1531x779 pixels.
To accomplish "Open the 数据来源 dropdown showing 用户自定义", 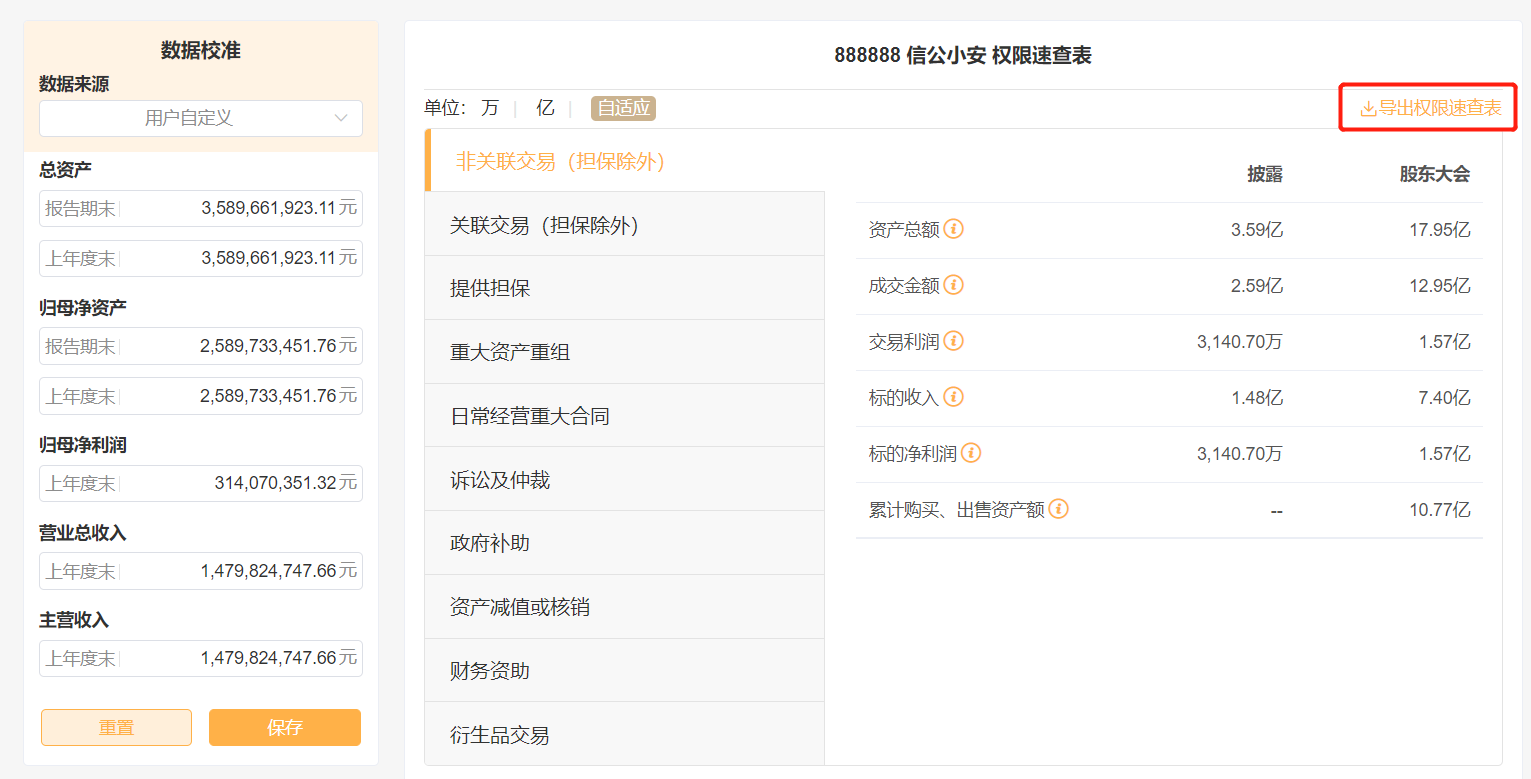I will tap(201, 118).
